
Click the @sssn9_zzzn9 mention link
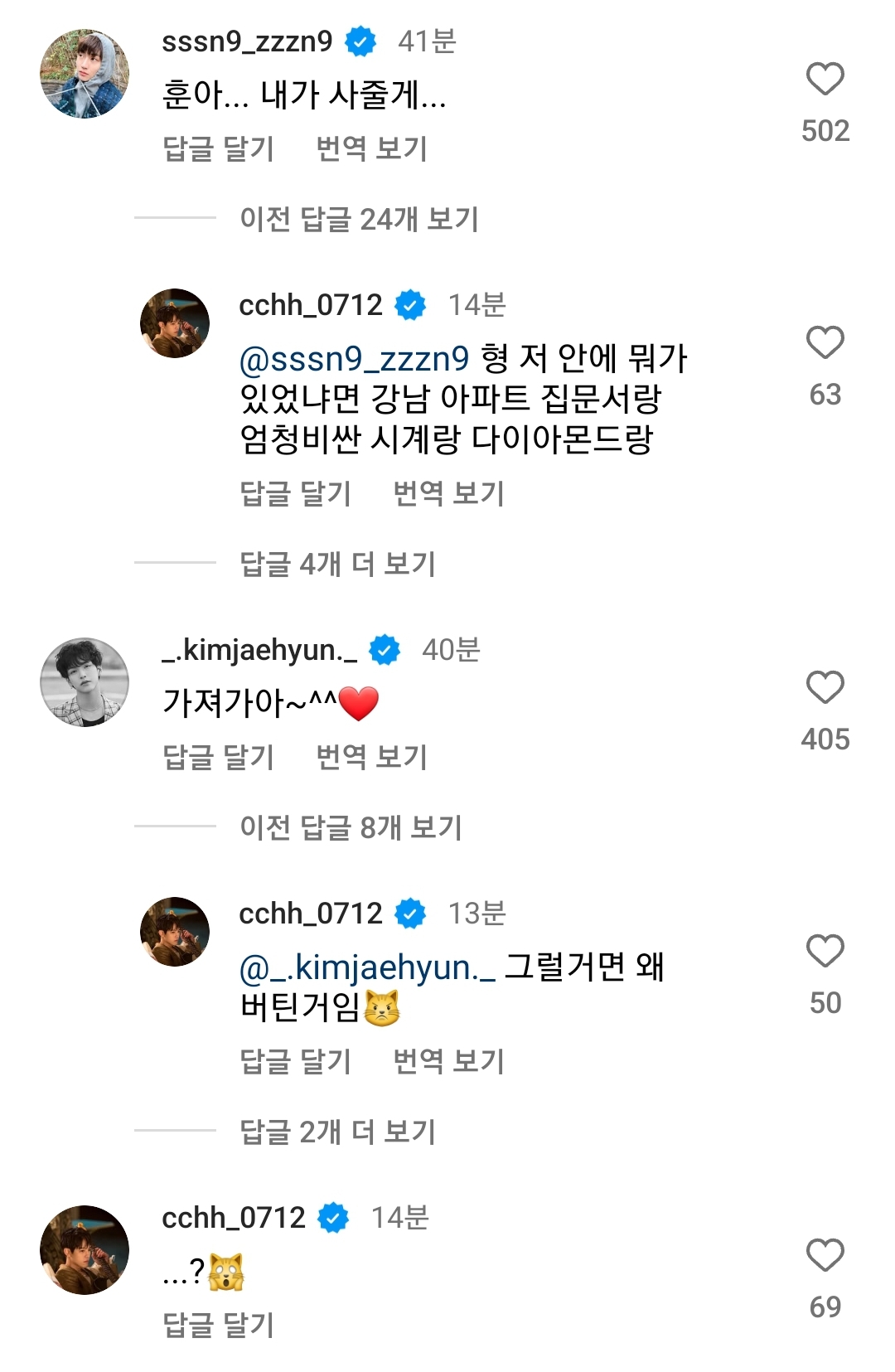(354, 359)
